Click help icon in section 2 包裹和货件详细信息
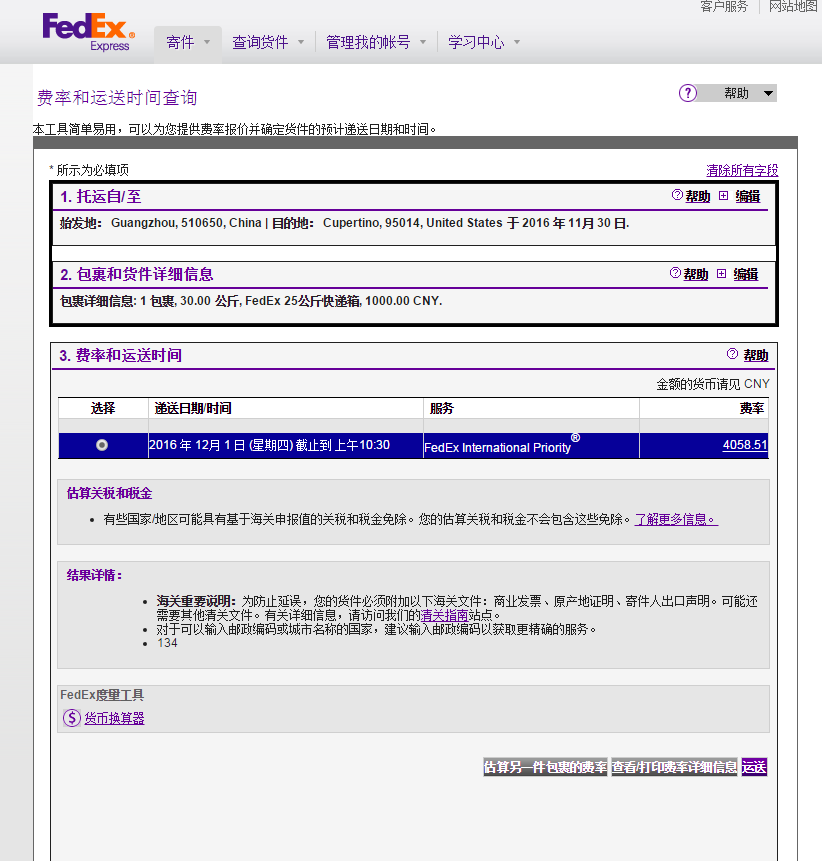The width and height of the screenshot is (822, 861). coord(675,273)
